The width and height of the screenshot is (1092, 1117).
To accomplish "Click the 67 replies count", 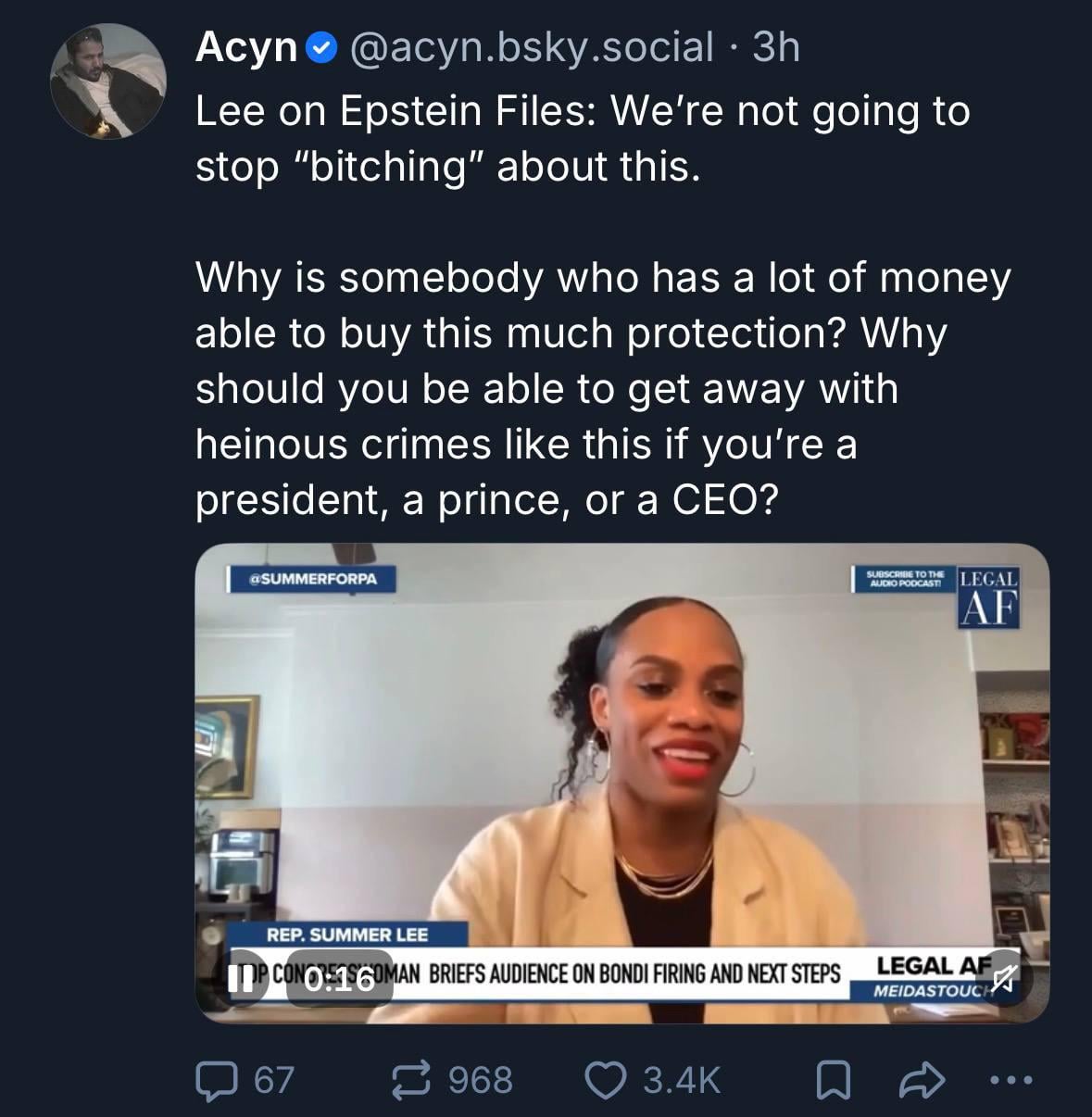I will pos(273,1080).
